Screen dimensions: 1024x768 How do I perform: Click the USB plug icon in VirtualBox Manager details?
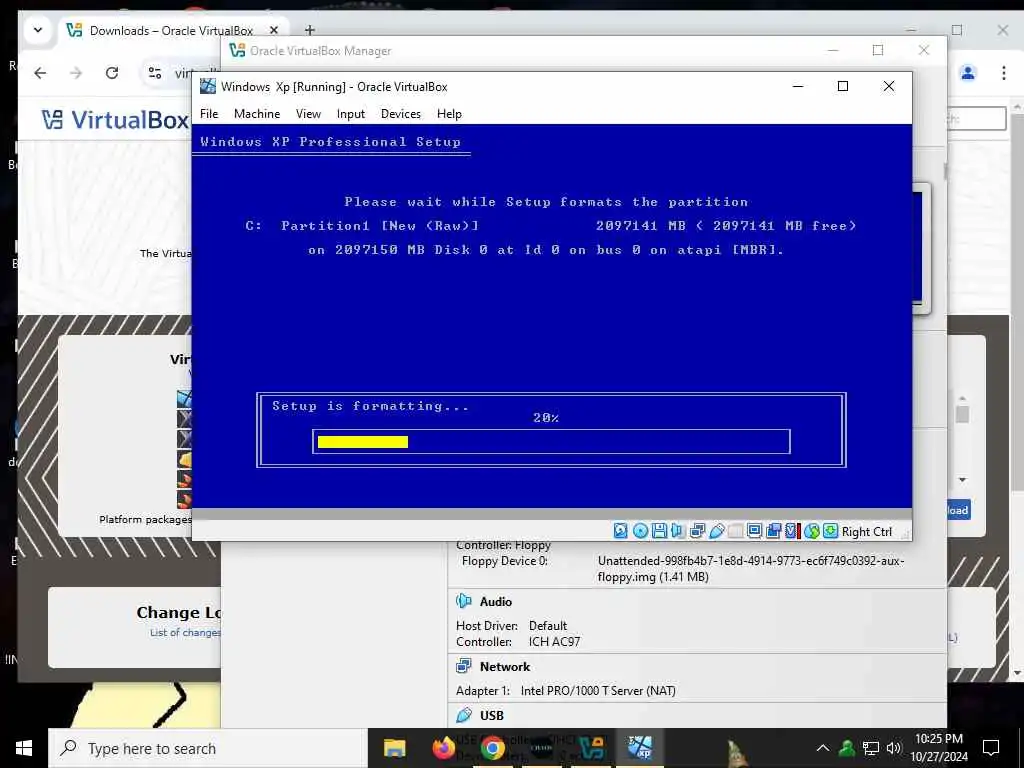point(464,715)
